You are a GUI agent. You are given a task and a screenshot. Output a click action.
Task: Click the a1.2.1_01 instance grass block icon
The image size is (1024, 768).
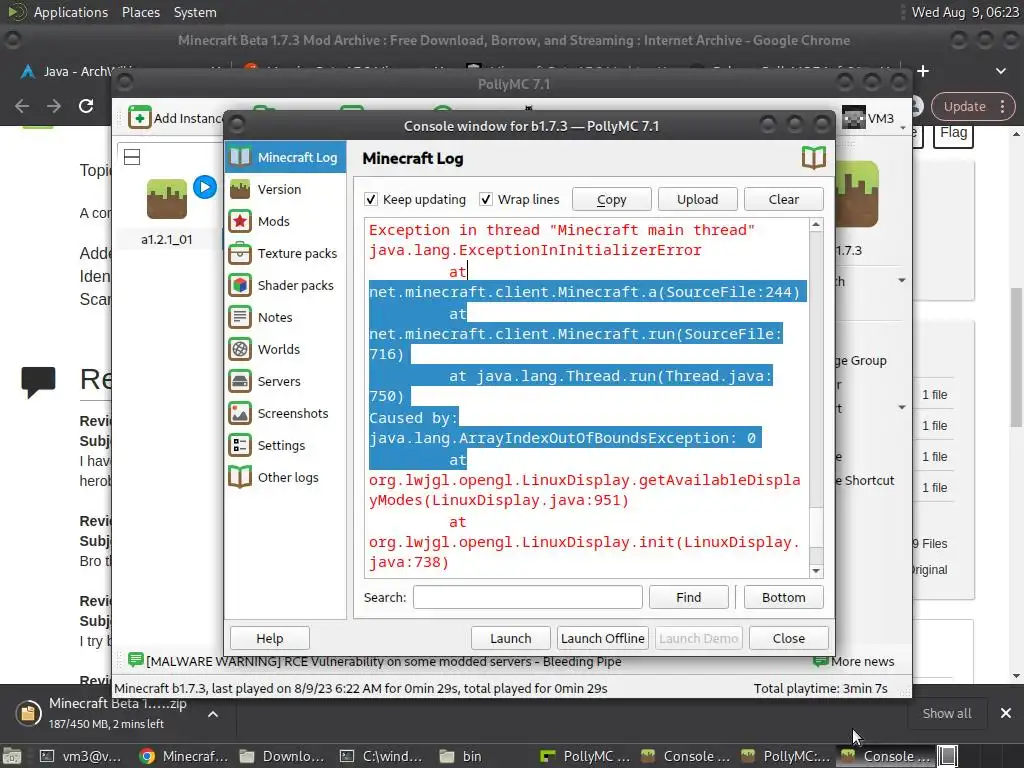[x=167, y=199]
